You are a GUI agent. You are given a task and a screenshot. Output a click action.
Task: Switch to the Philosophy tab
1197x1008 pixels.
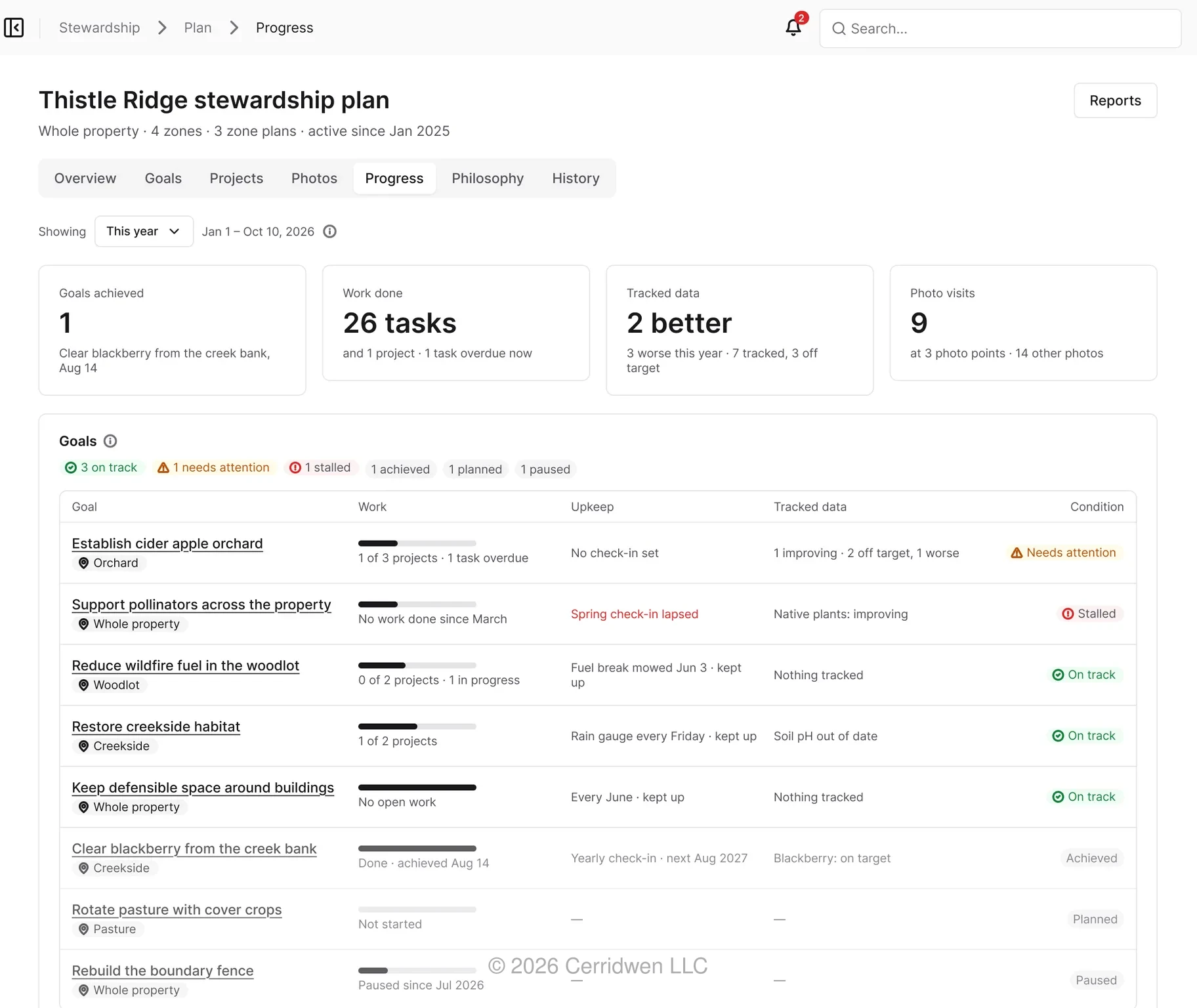pos(488,178)
